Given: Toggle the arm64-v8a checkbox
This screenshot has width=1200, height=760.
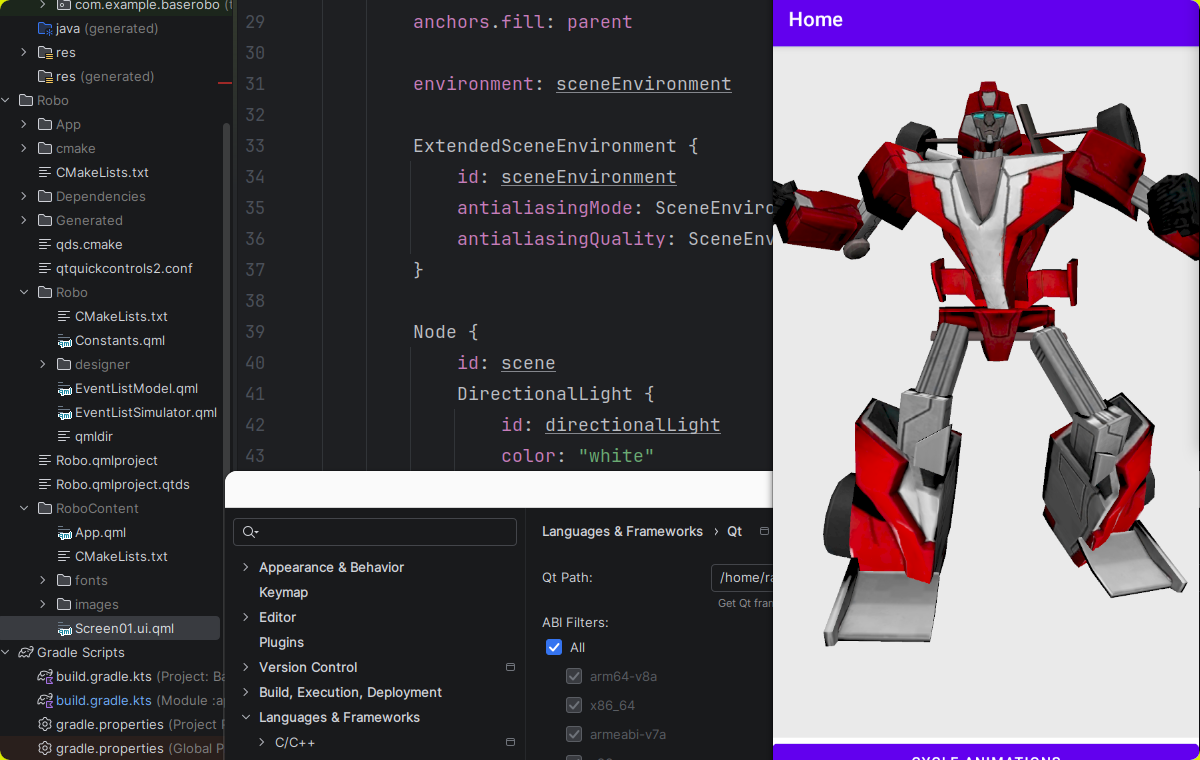Looking at the screenshot, I should coord(574,676).
